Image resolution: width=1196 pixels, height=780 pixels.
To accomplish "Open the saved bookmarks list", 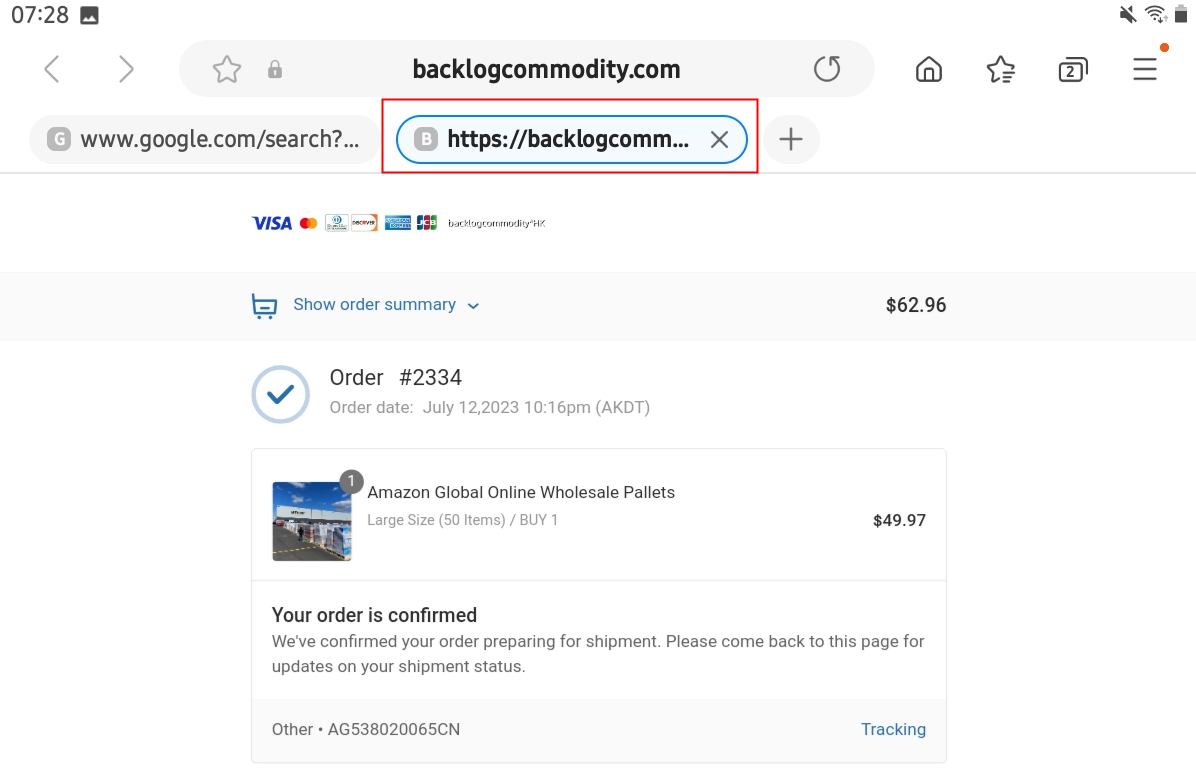I will [x=1001, y=69].
